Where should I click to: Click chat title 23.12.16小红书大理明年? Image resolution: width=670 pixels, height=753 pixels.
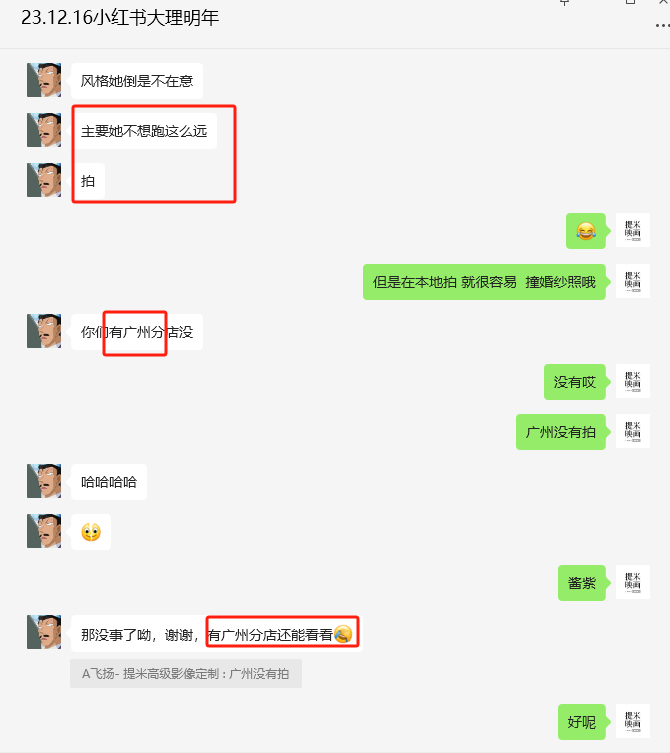point(120,18)
